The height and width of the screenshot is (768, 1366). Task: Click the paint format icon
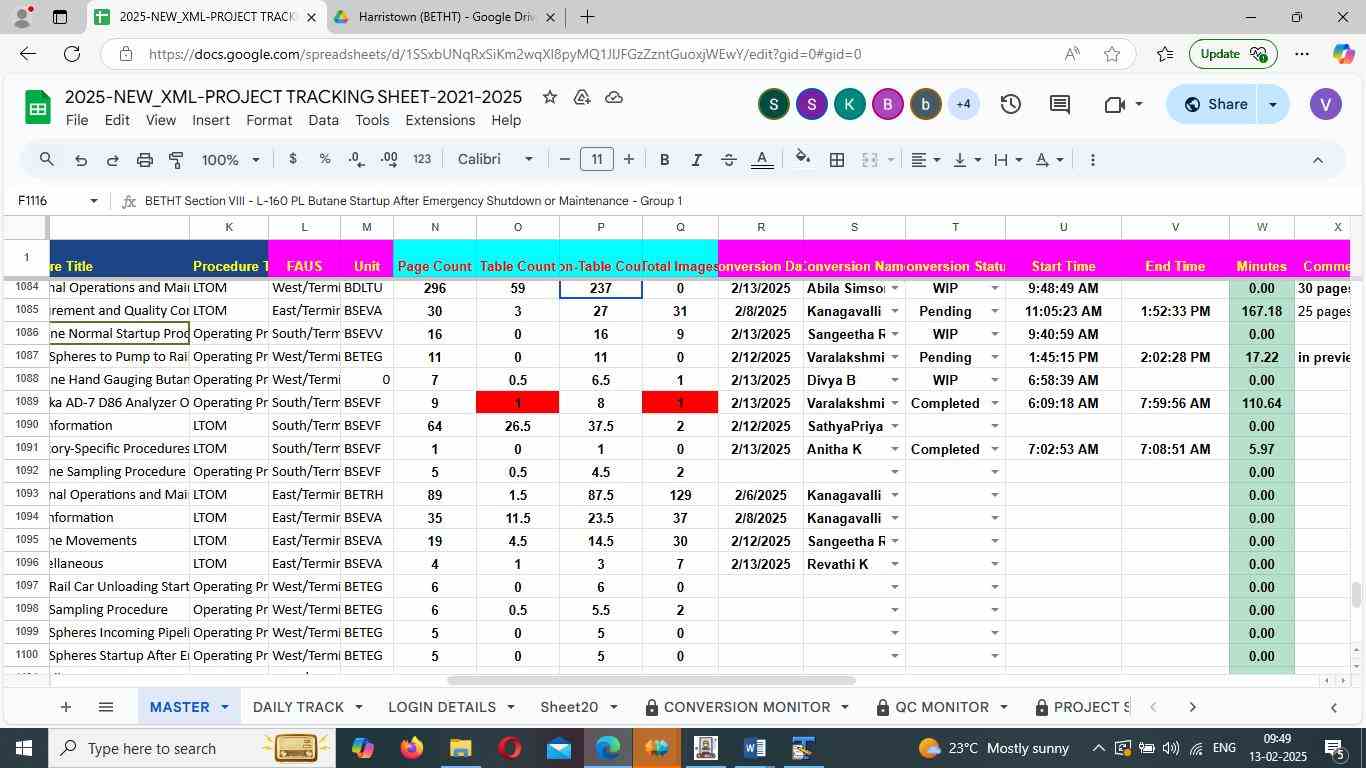tap(176, 160)
